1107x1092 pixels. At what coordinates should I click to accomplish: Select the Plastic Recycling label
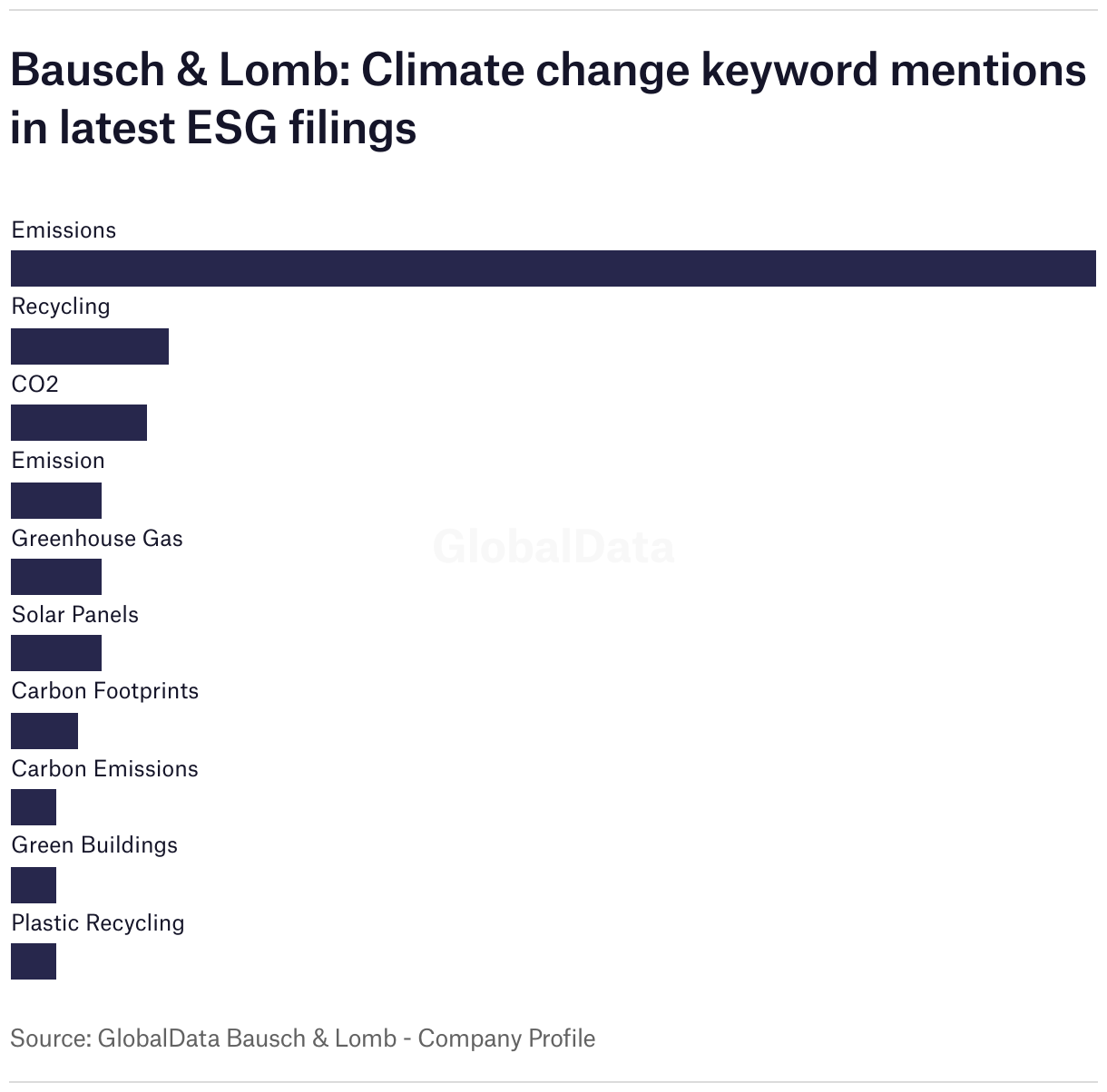[x=98, y=923]
